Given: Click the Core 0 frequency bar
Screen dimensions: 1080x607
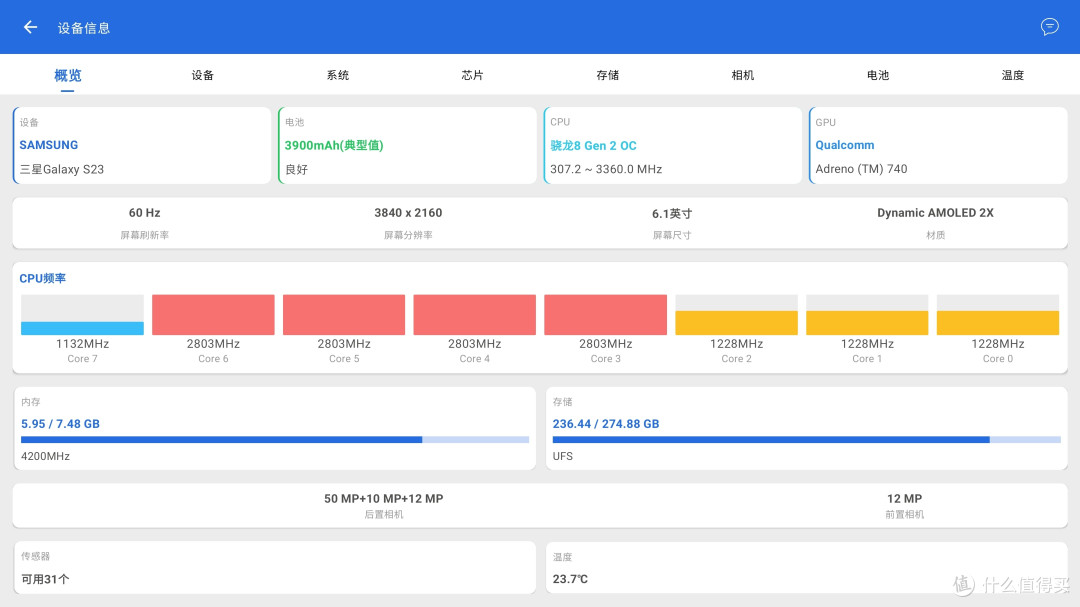Looking at the screenshot, I should 998,315.
